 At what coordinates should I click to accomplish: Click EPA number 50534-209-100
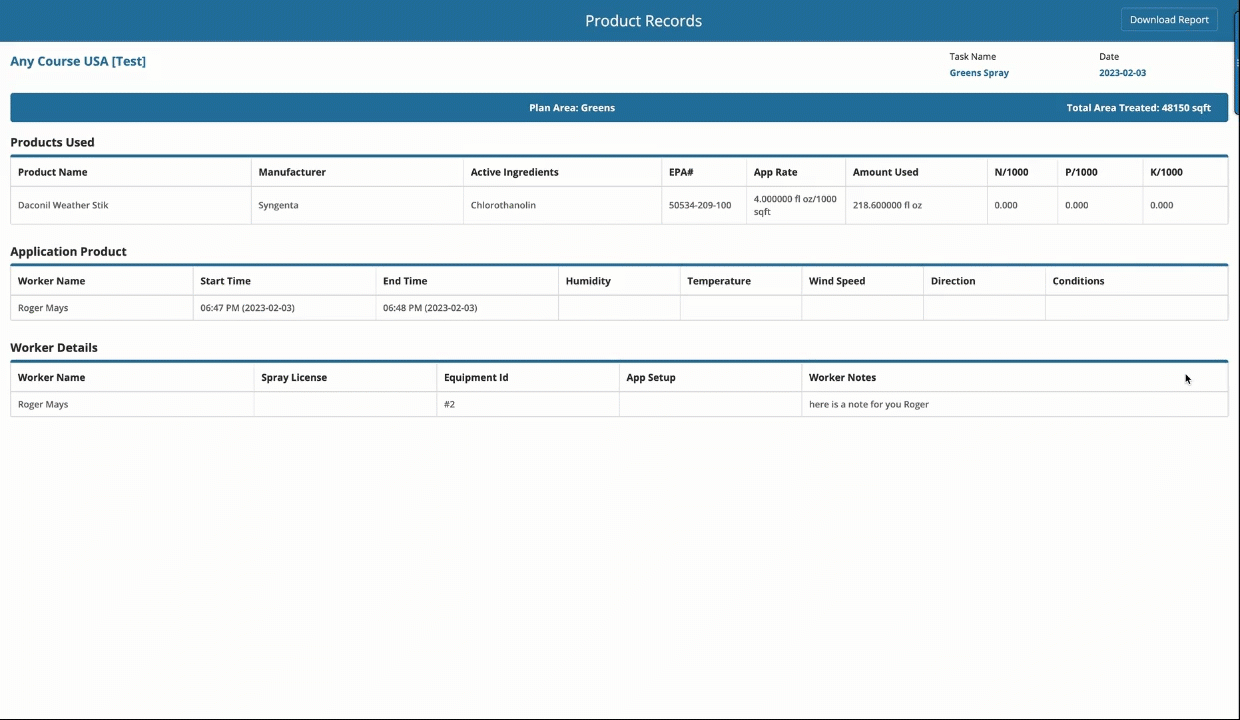point(700,205)
